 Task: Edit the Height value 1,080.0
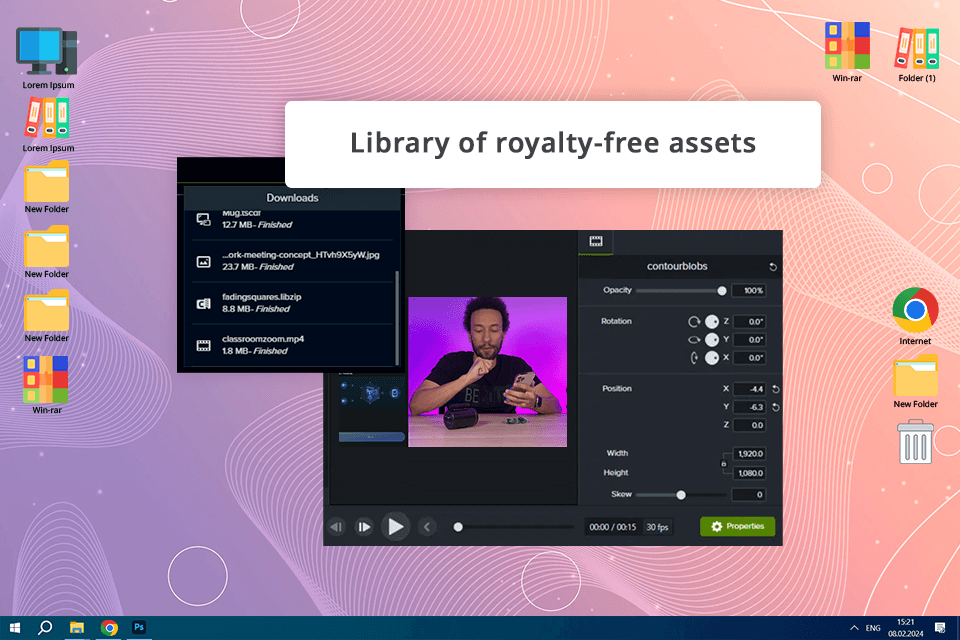(x=749, y=473)
